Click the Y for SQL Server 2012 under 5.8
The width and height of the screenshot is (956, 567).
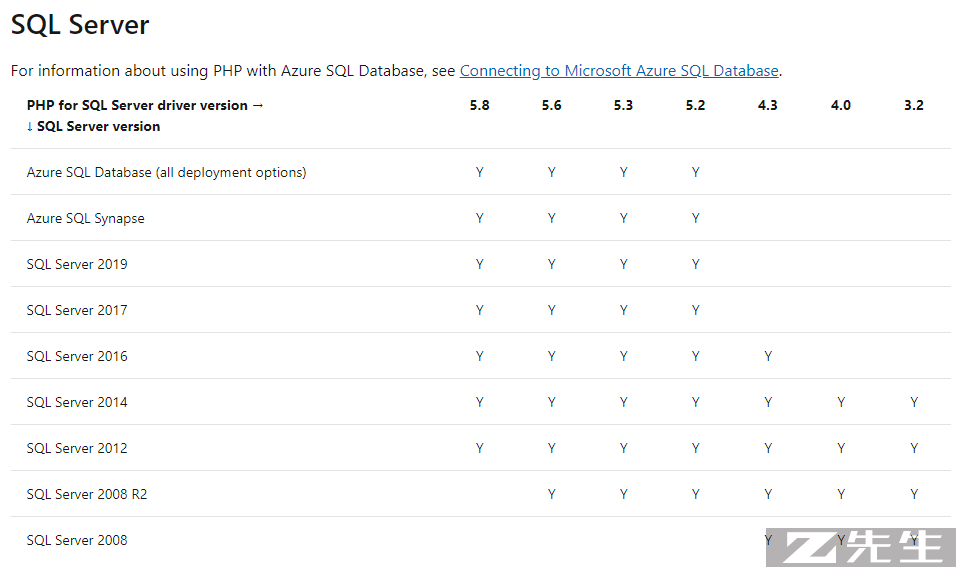click(x=480, y=448)
